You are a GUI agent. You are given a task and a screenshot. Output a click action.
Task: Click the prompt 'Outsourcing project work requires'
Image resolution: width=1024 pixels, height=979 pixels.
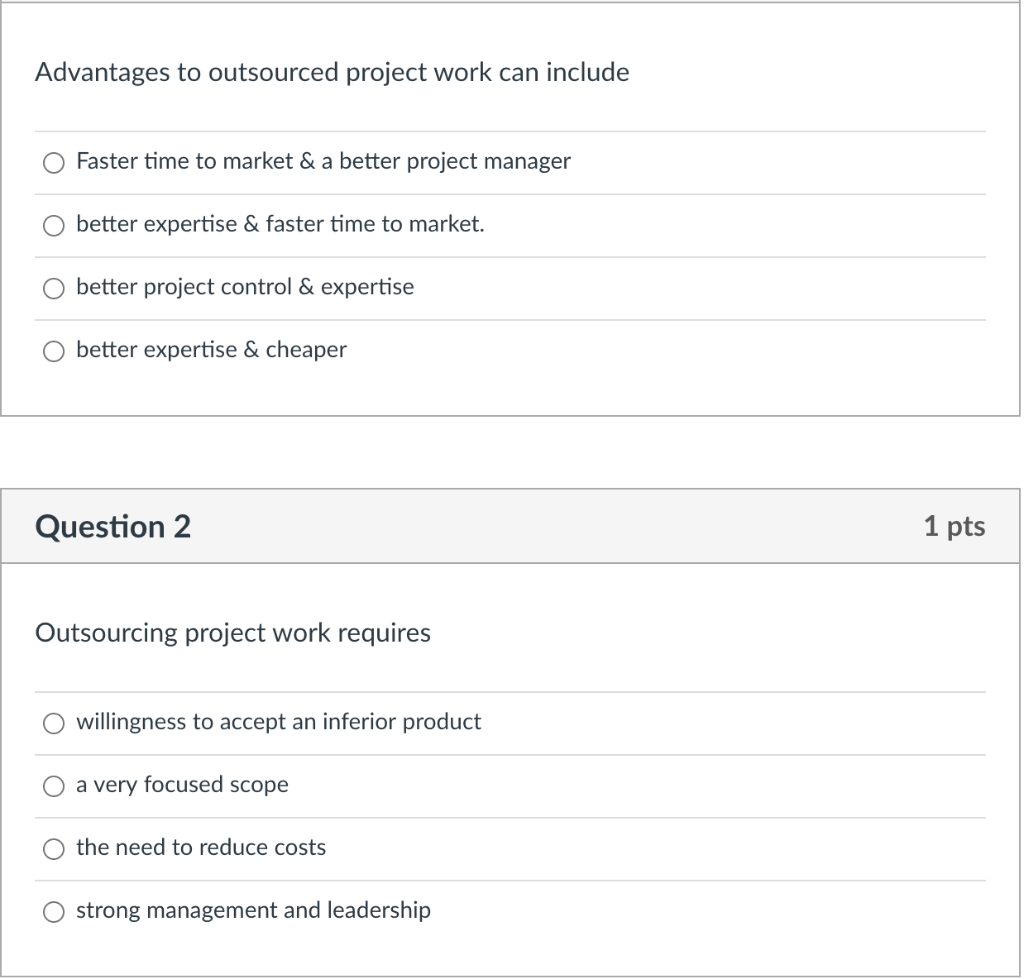(233, 632)
